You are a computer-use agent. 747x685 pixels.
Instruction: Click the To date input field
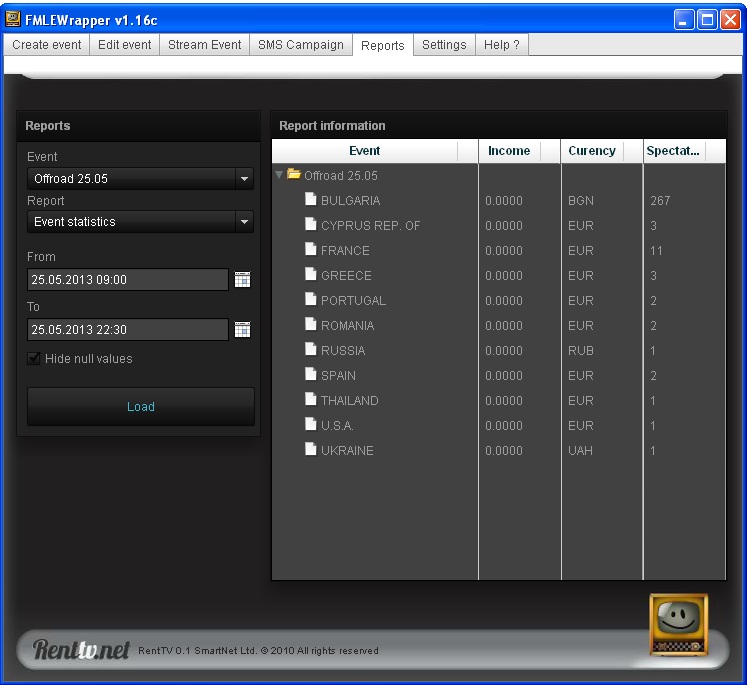(x=128, y=330)
